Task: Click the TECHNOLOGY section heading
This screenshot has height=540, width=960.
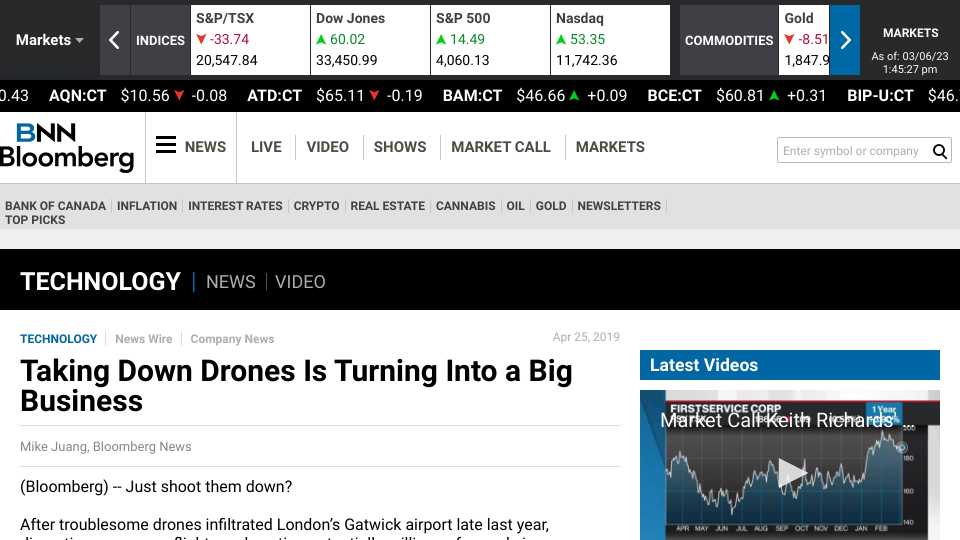Action: tap(100, 282)
